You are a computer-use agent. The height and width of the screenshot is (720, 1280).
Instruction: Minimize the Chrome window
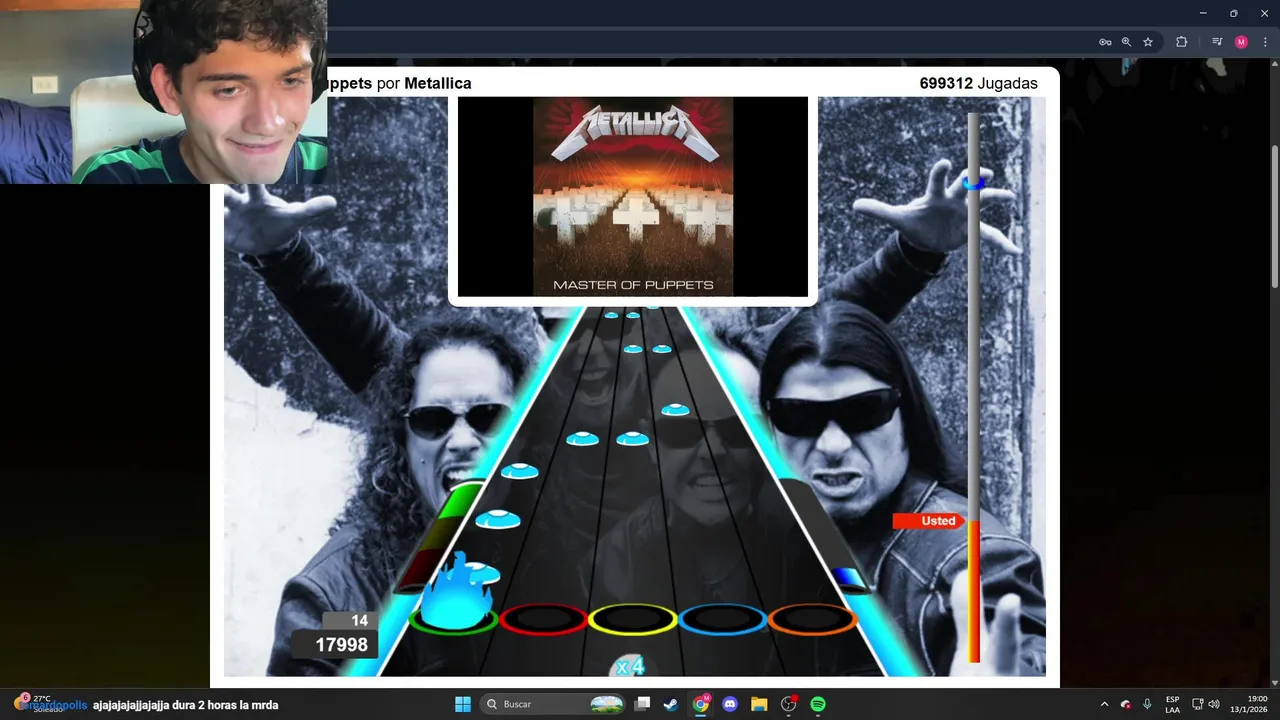(1203, 13)
